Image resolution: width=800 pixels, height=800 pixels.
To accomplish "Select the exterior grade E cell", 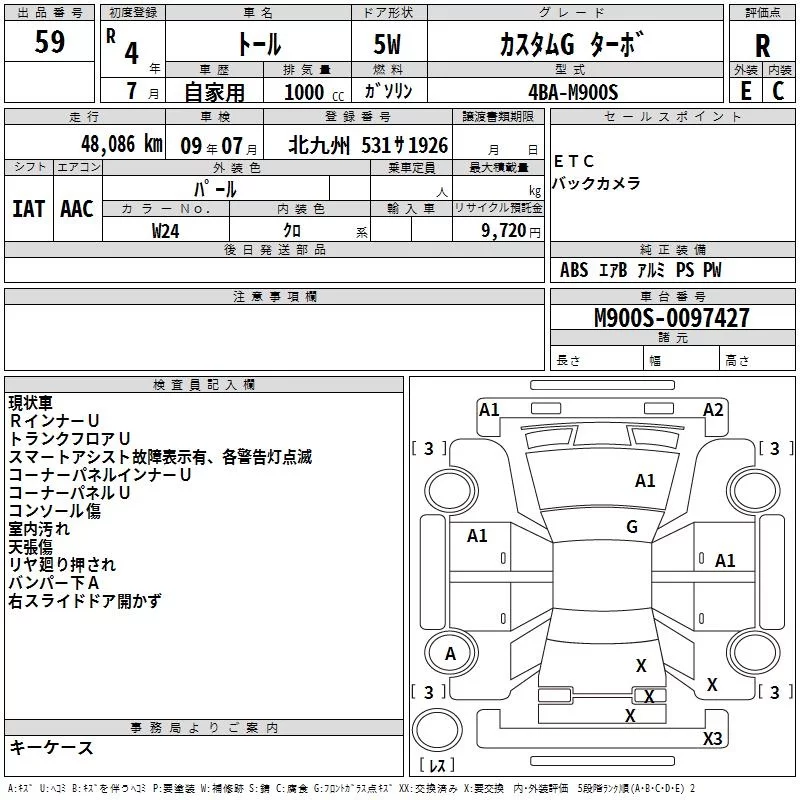I will [745, 91].
